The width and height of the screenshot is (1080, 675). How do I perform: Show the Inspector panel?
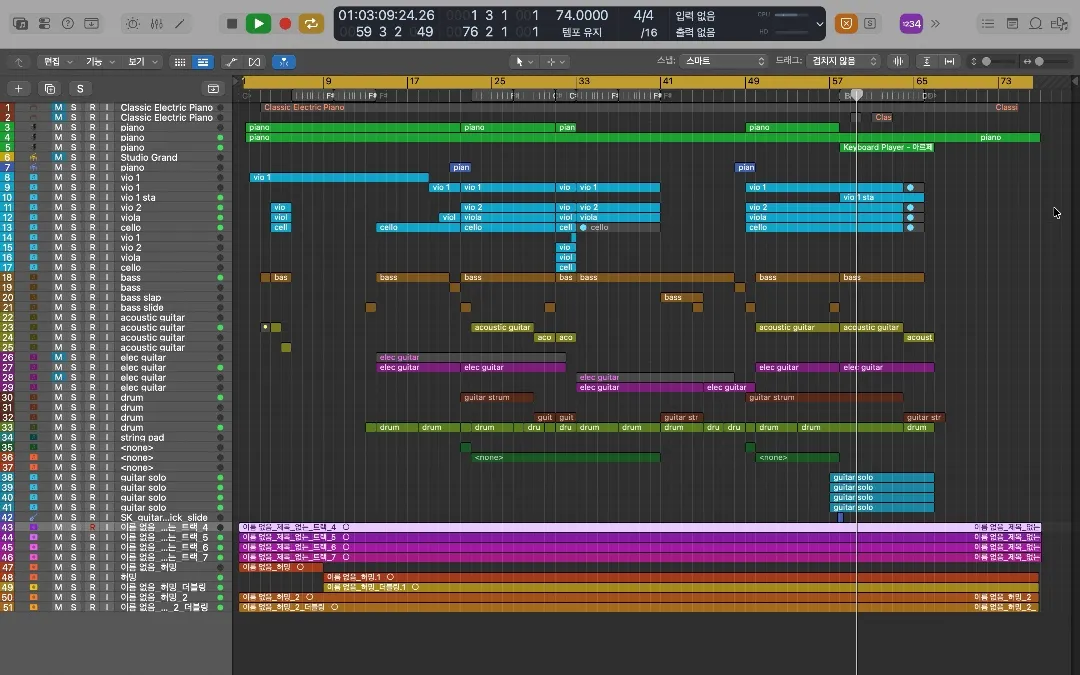[x=44, y=23]
